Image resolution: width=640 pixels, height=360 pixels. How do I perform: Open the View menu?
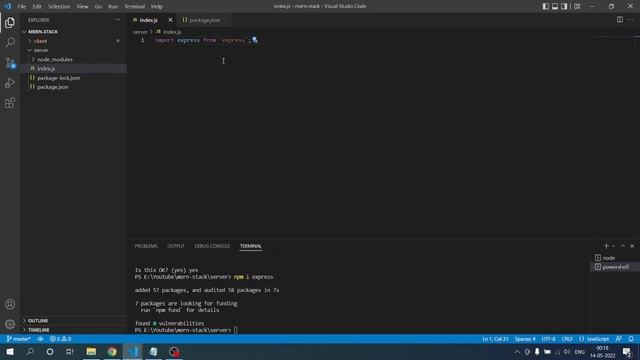(82, 7)
